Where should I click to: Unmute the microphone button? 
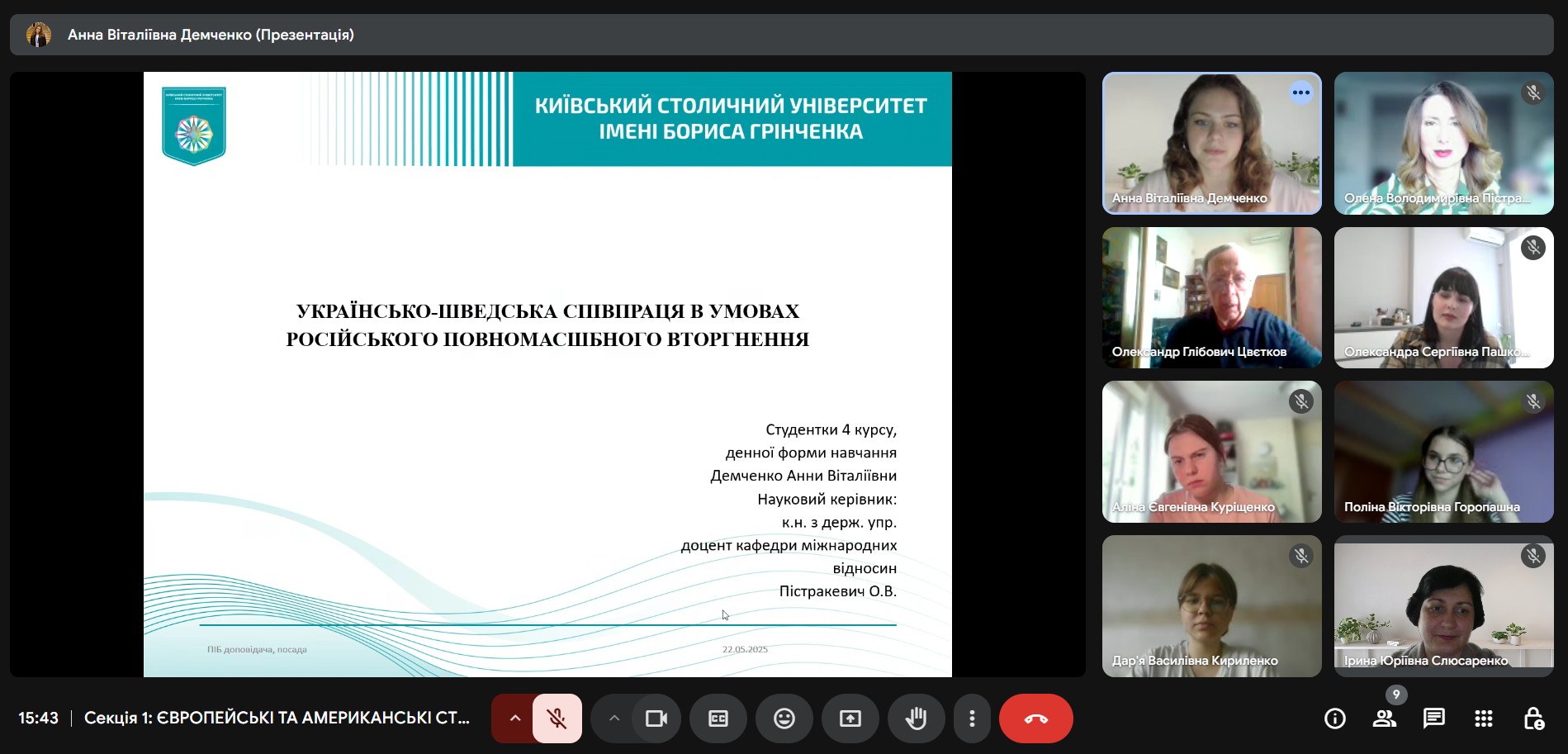(x=557, y=718)
